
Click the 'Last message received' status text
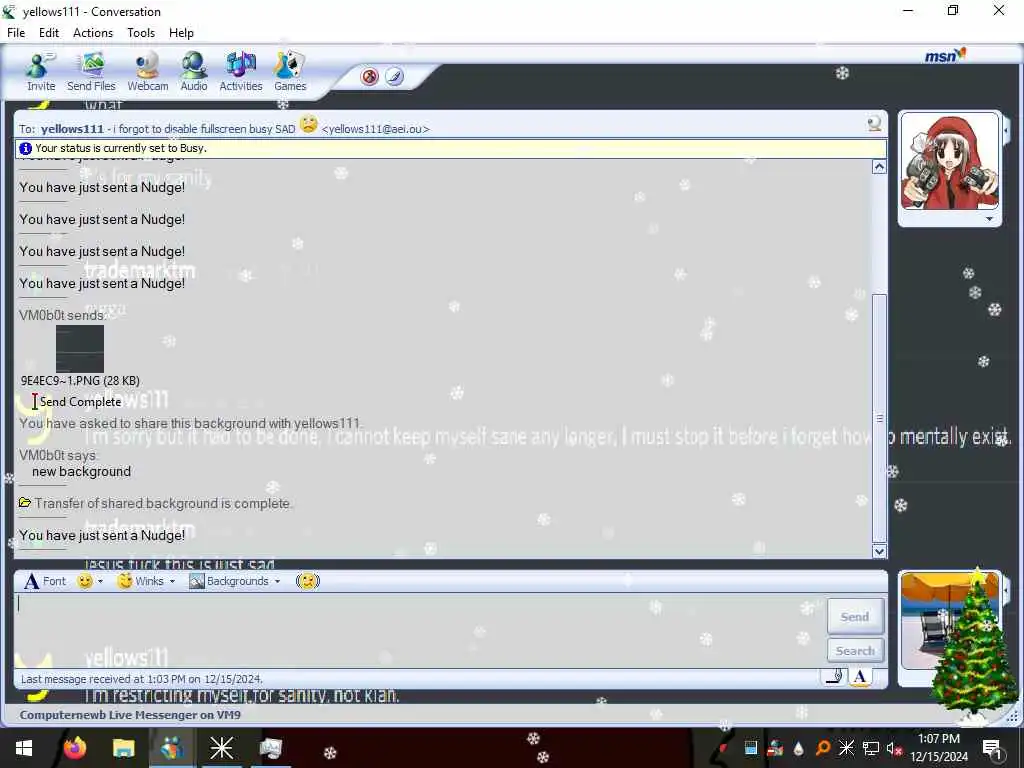(x=142, y=679)
